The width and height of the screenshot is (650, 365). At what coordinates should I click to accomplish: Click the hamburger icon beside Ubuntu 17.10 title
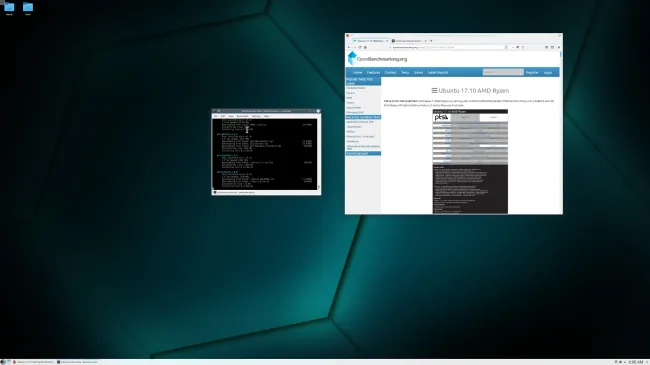[434, 90]
